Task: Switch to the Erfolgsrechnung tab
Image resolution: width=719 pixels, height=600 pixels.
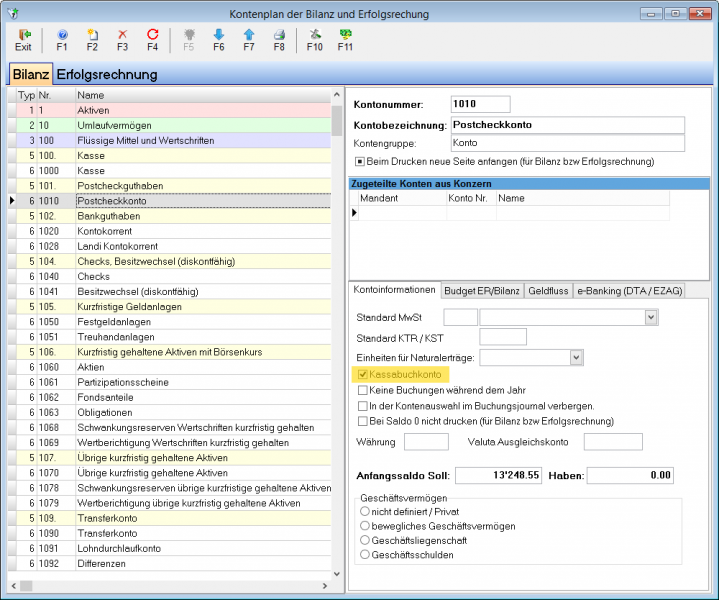Action: pyautogui.click(x=107, y=74)
